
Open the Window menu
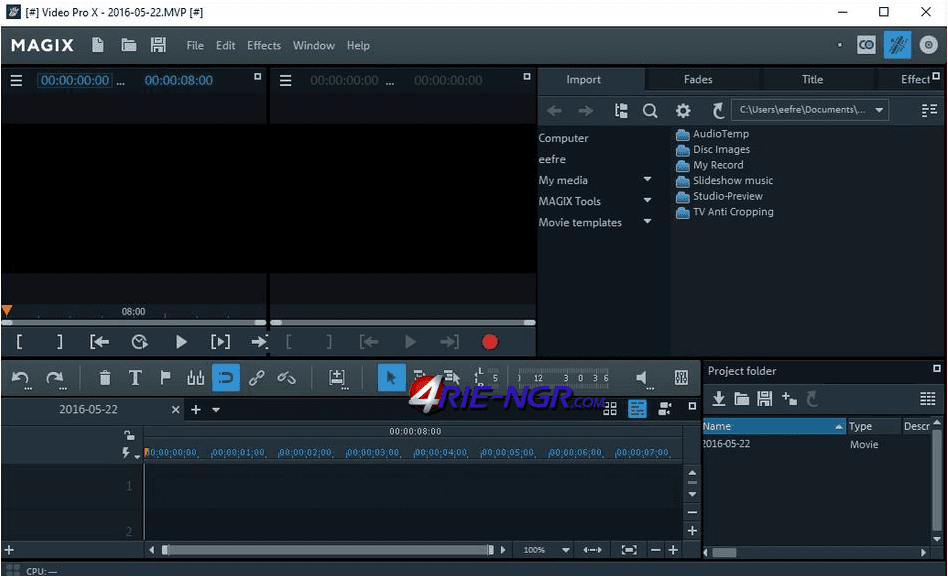(314, 45)
